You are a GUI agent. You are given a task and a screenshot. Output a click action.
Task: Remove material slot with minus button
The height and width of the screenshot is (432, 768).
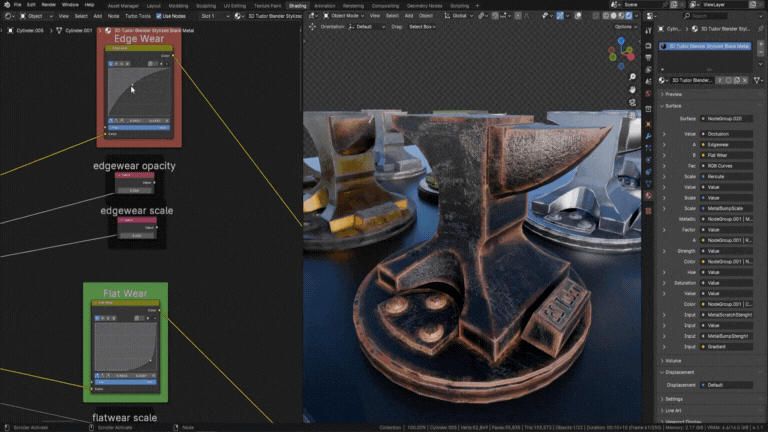point(761,52)
